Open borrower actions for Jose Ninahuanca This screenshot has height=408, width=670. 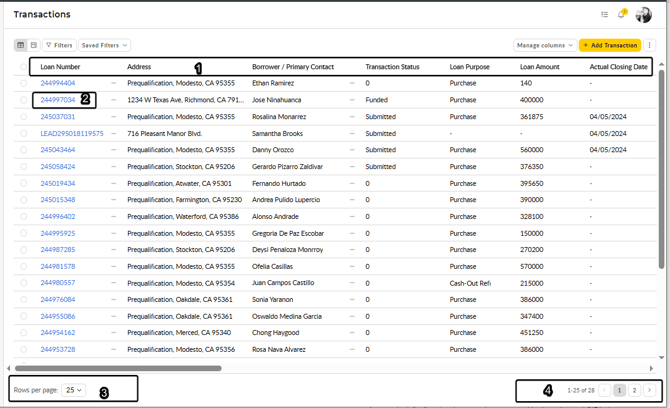pyautogui.click(x=352, y=100)
